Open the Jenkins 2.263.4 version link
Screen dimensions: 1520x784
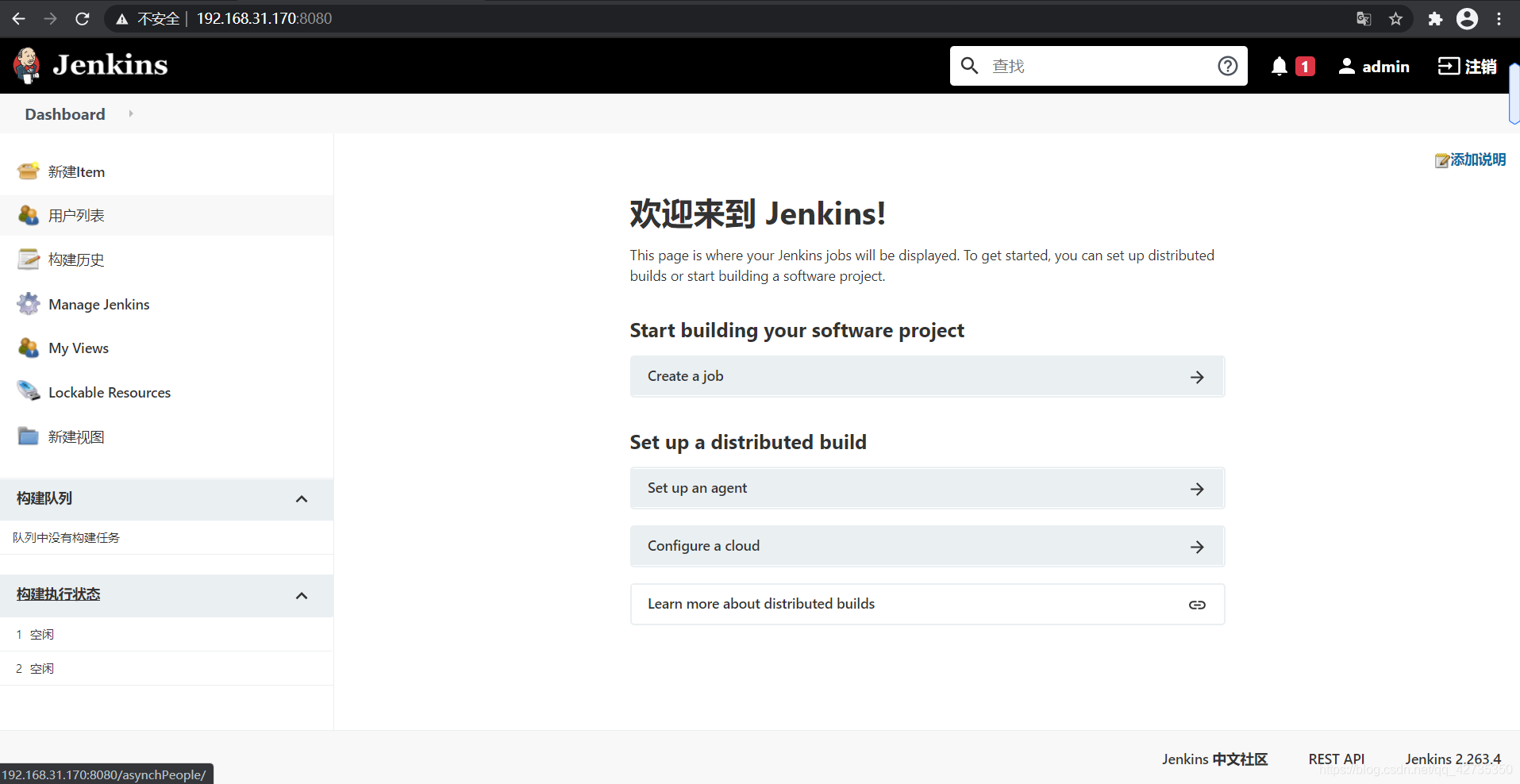(x=1453, y=759)
